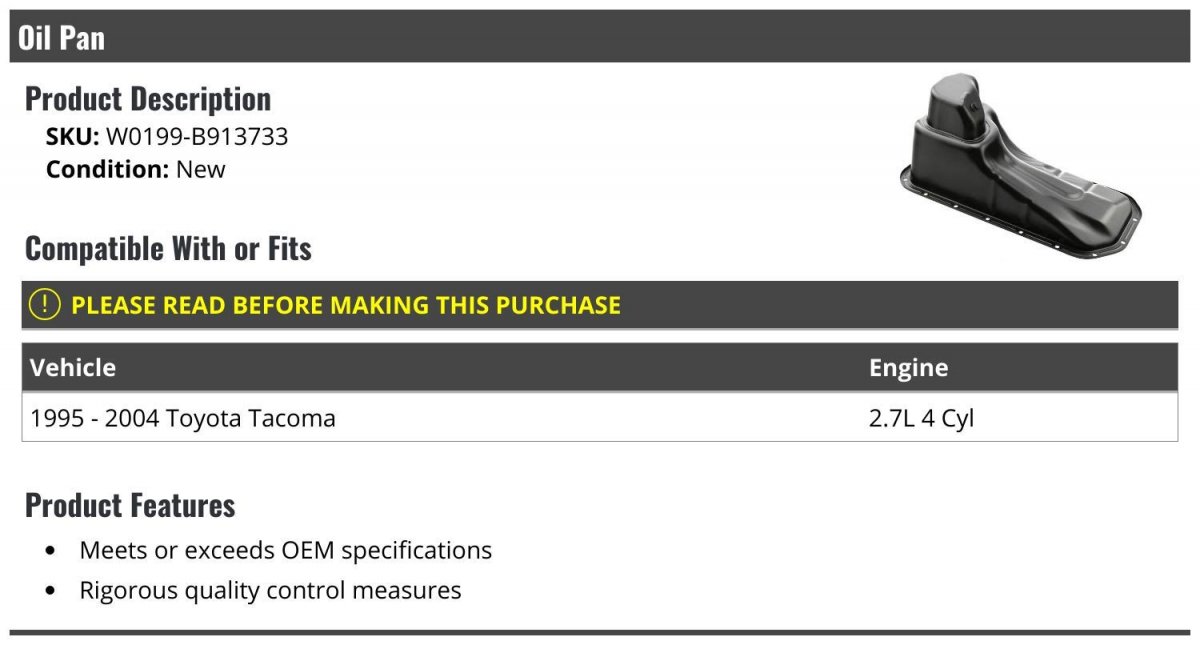1200x645 pixels.
Task: Click the first bullet point marker
Action: click(x=51, y=551)
